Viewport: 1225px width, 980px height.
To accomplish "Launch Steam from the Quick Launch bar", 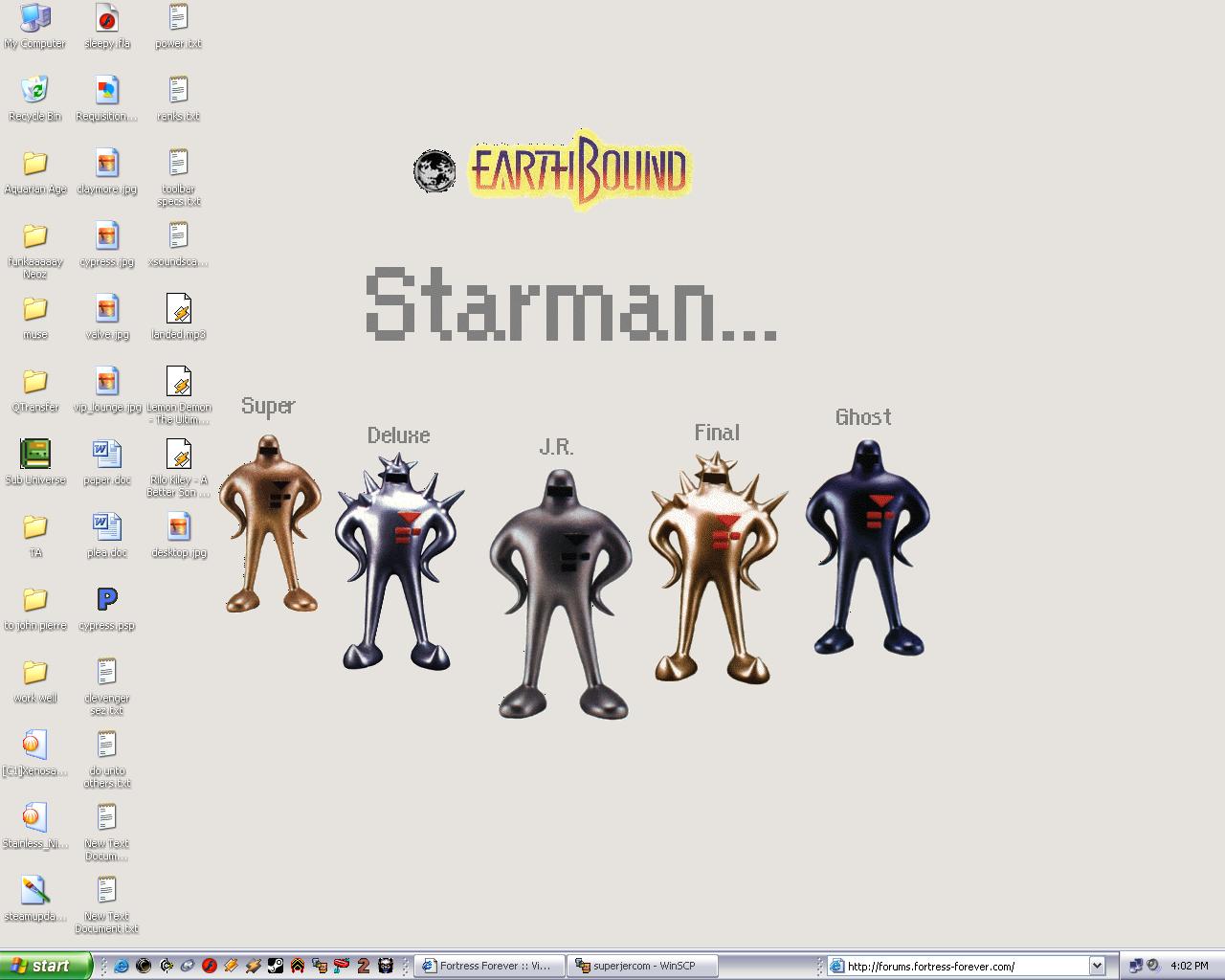I will 276,966.
